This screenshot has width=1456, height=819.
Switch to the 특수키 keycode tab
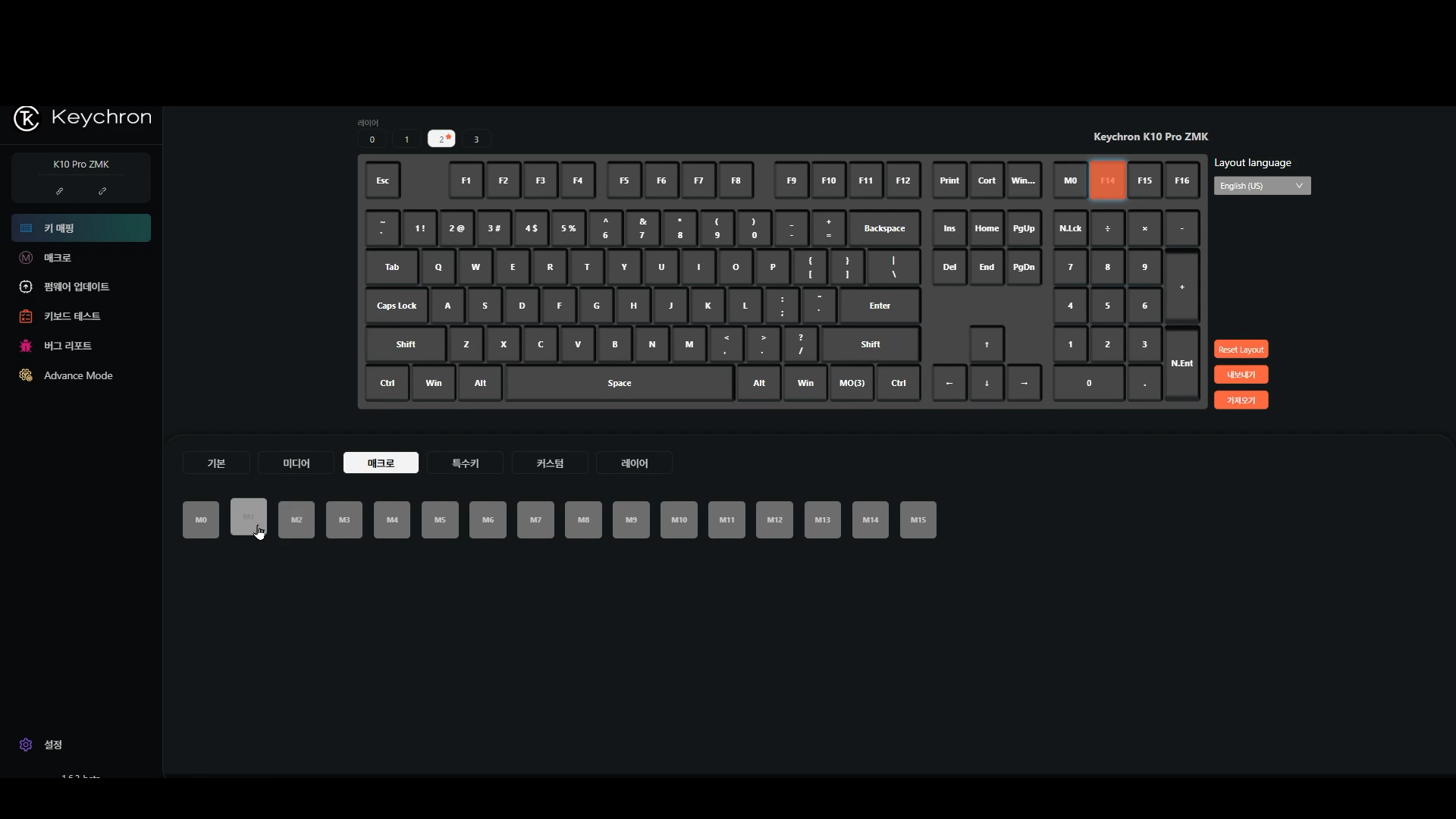[x=466, y=463]
